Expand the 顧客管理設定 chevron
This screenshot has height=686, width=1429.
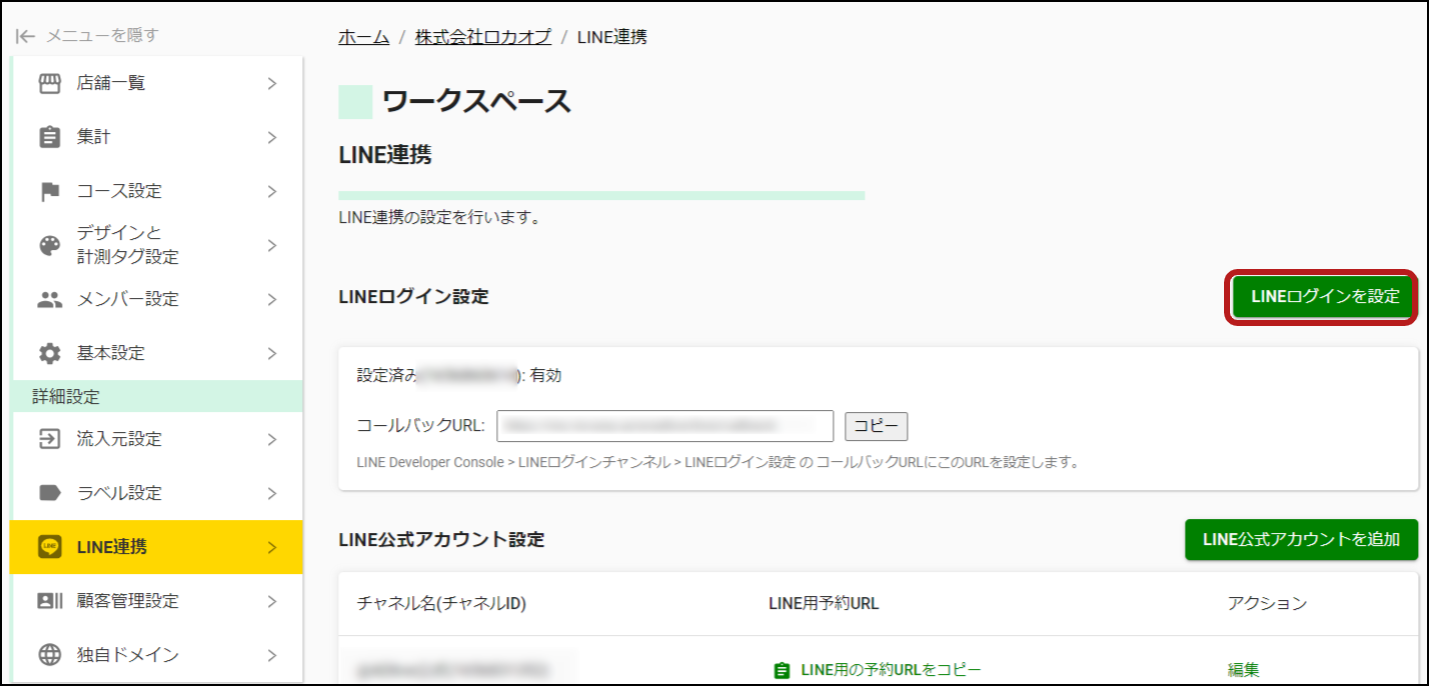point(272,601)
